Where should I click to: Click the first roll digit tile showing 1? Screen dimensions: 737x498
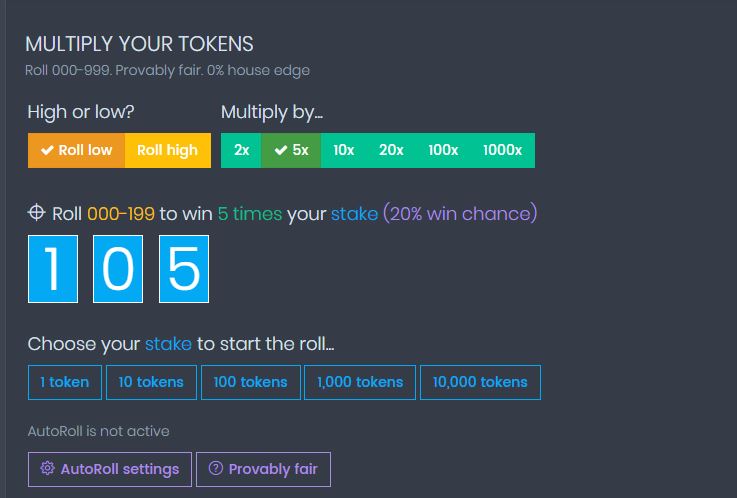(x=52, y=269)
